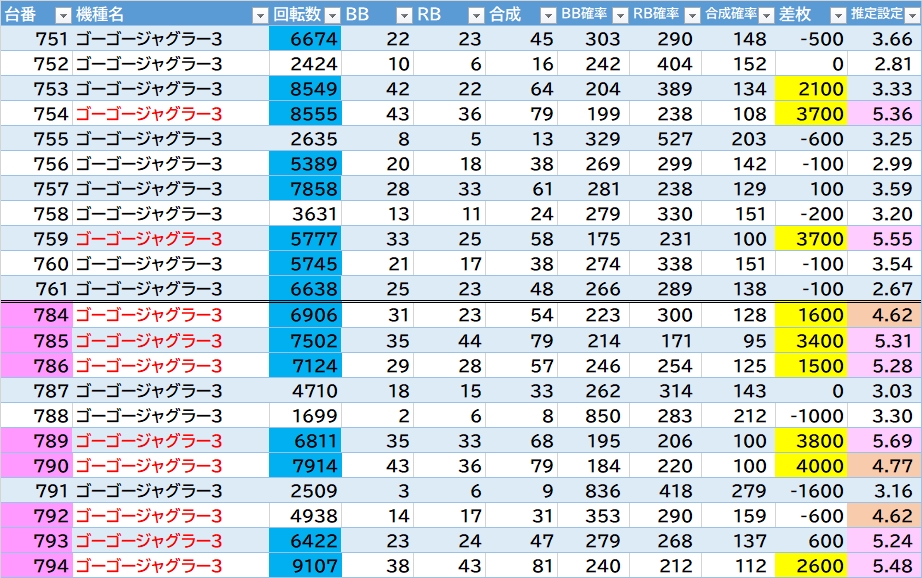Select yellow 差枚 cell 4000
Image resolution: width=922 pixels, height=578 pixels.
811,466
